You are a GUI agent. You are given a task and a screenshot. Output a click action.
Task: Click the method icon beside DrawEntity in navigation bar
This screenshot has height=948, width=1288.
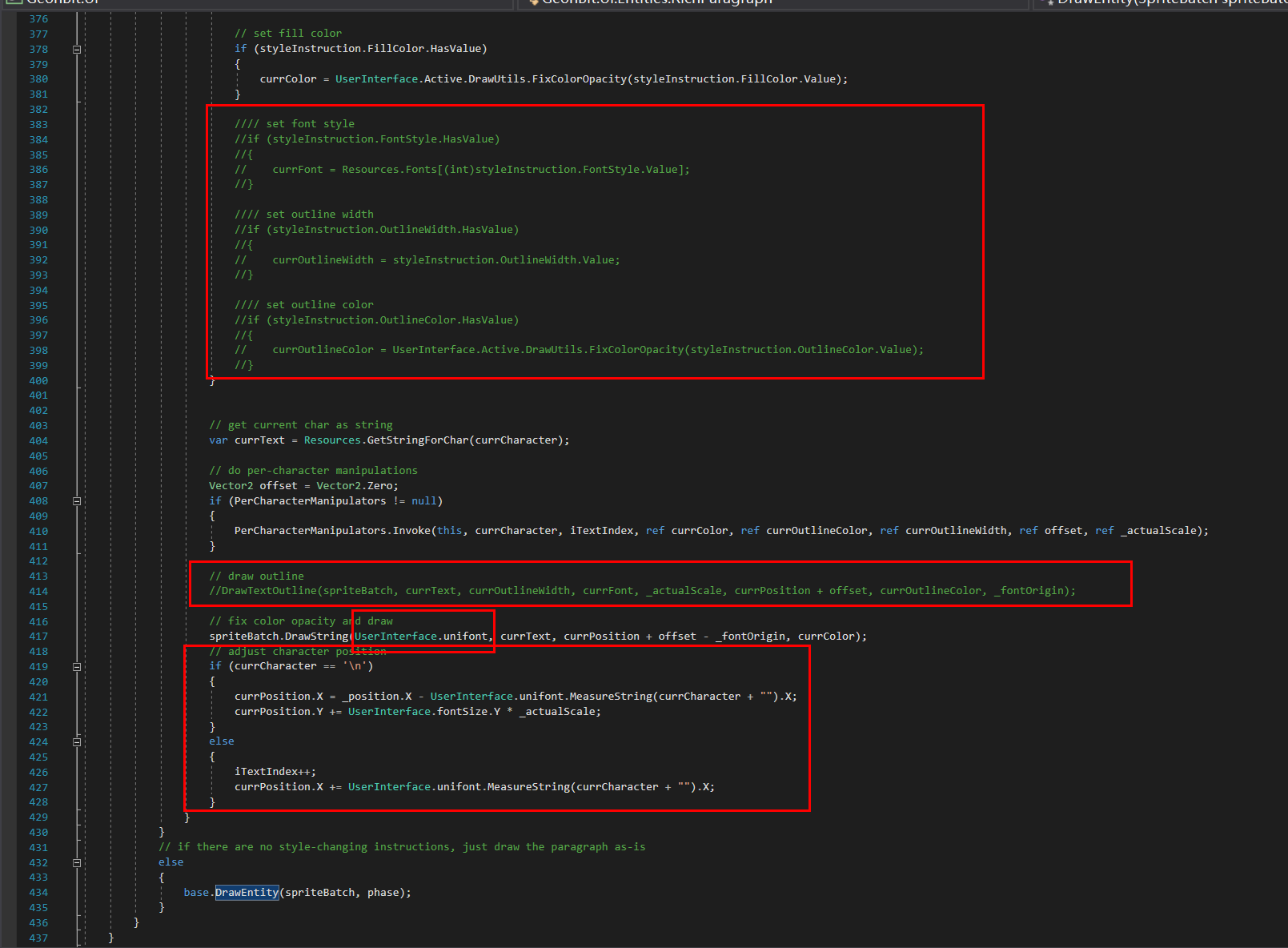click(x=1049, y=2)
